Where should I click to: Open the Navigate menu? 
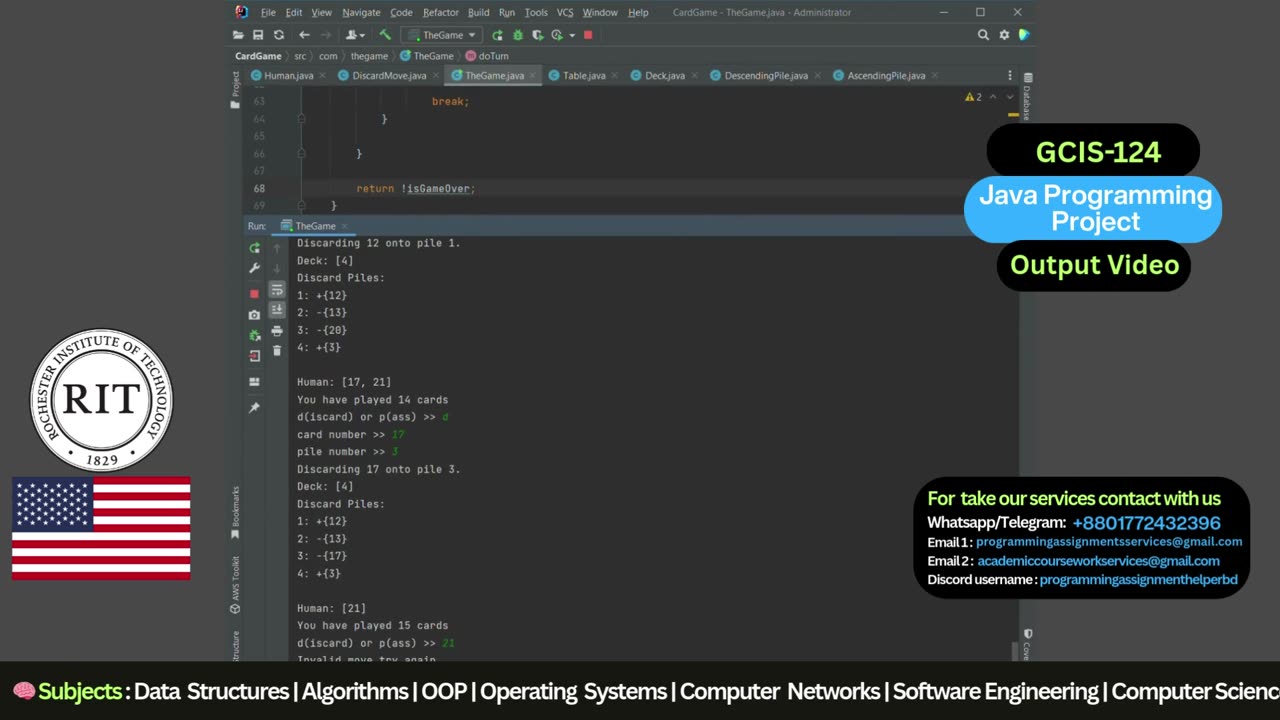click(x=361, y=13)
